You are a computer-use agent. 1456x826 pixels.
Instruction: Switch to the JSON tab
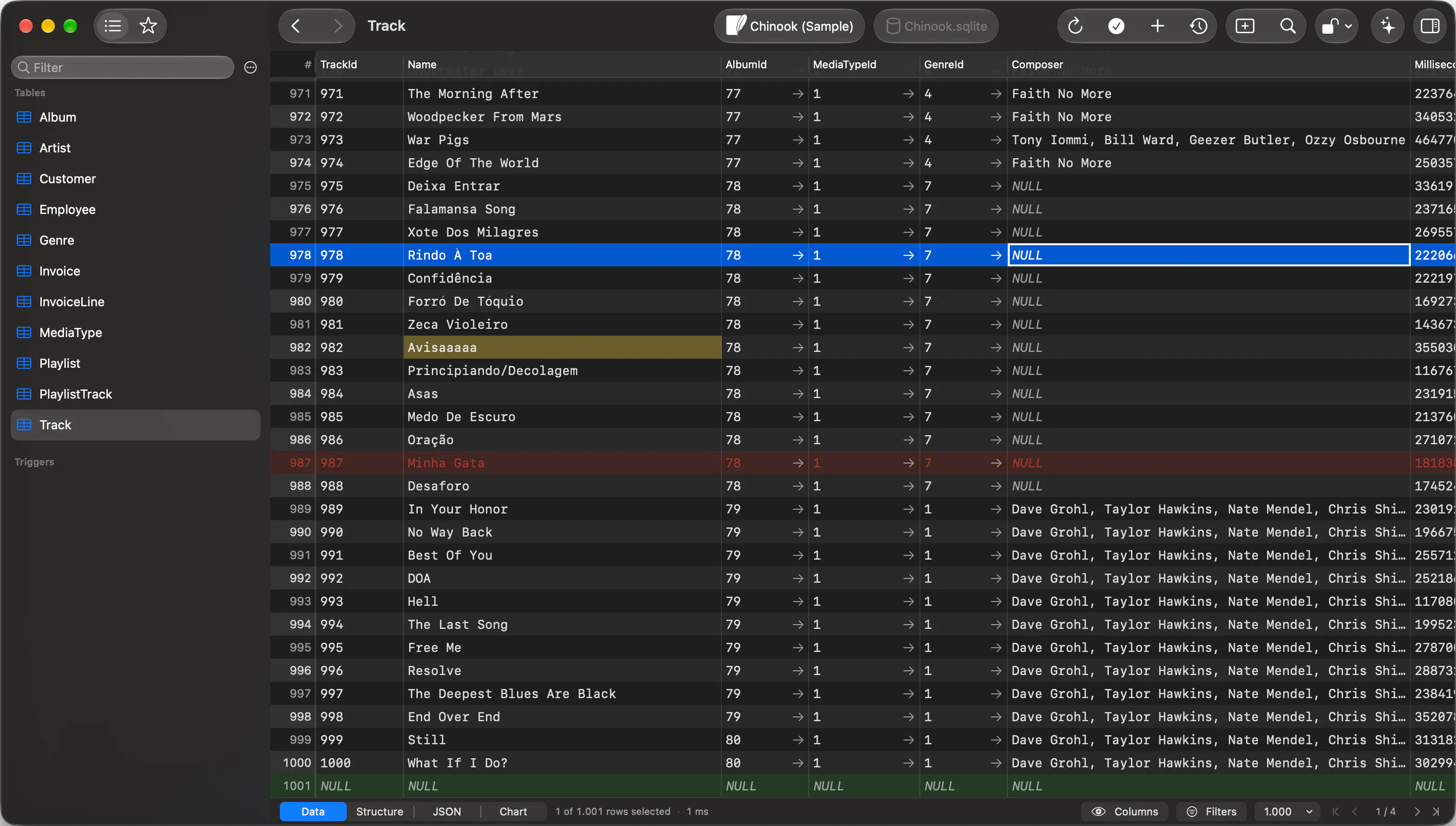point(447,811)
